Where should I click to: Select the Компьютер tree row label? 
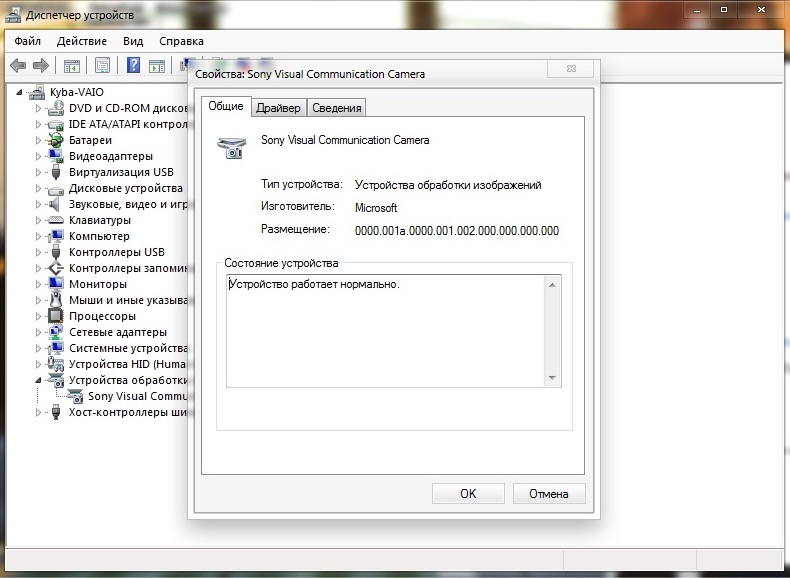(x=99, y=236)
